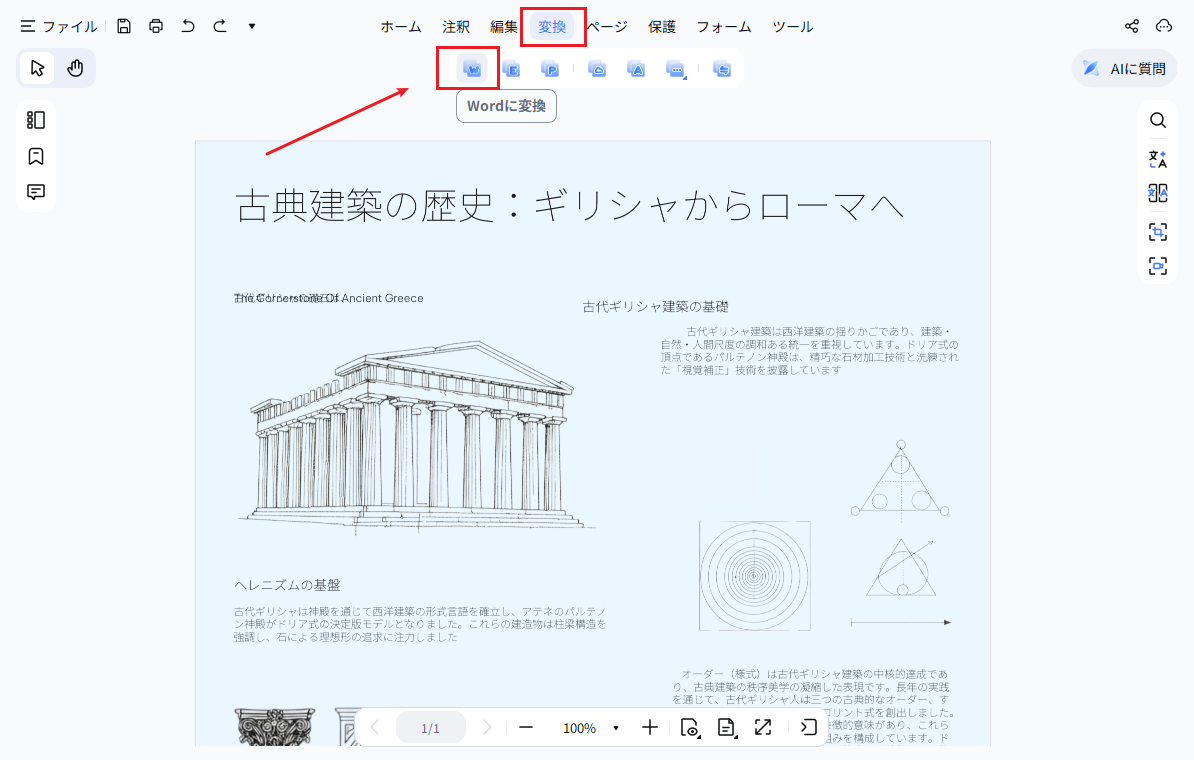Switch to the ページ tab
The image size is (1194, 760).
point(607,27)
